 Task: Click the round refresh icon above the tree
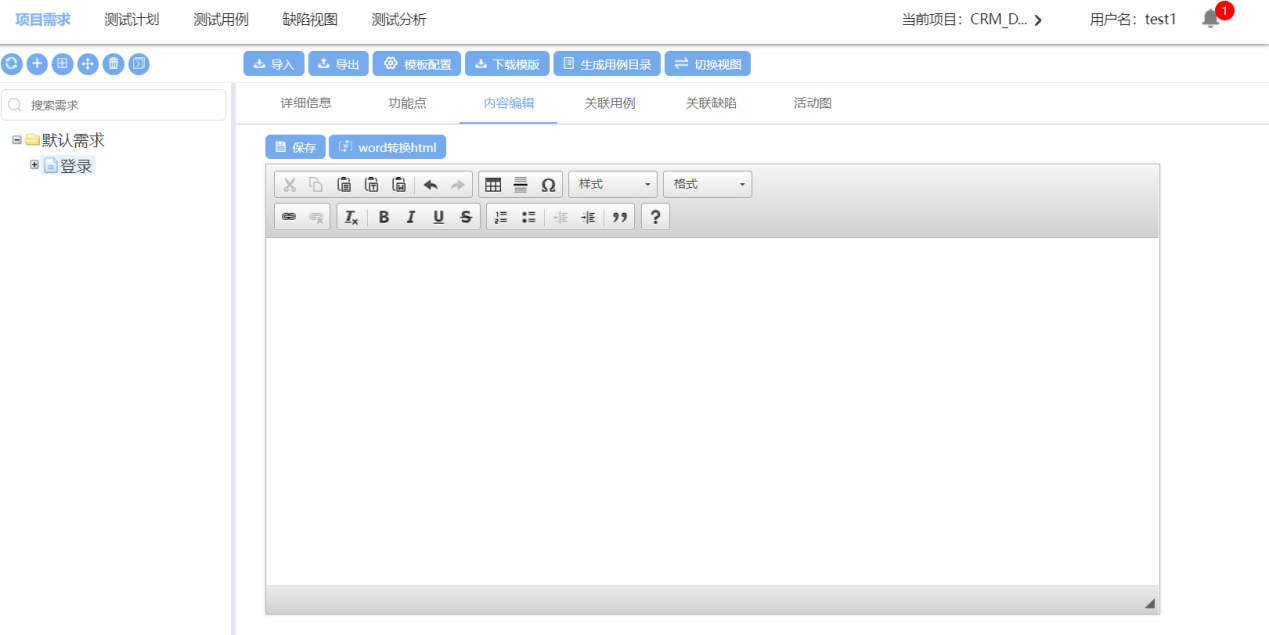tap(11, 64)
